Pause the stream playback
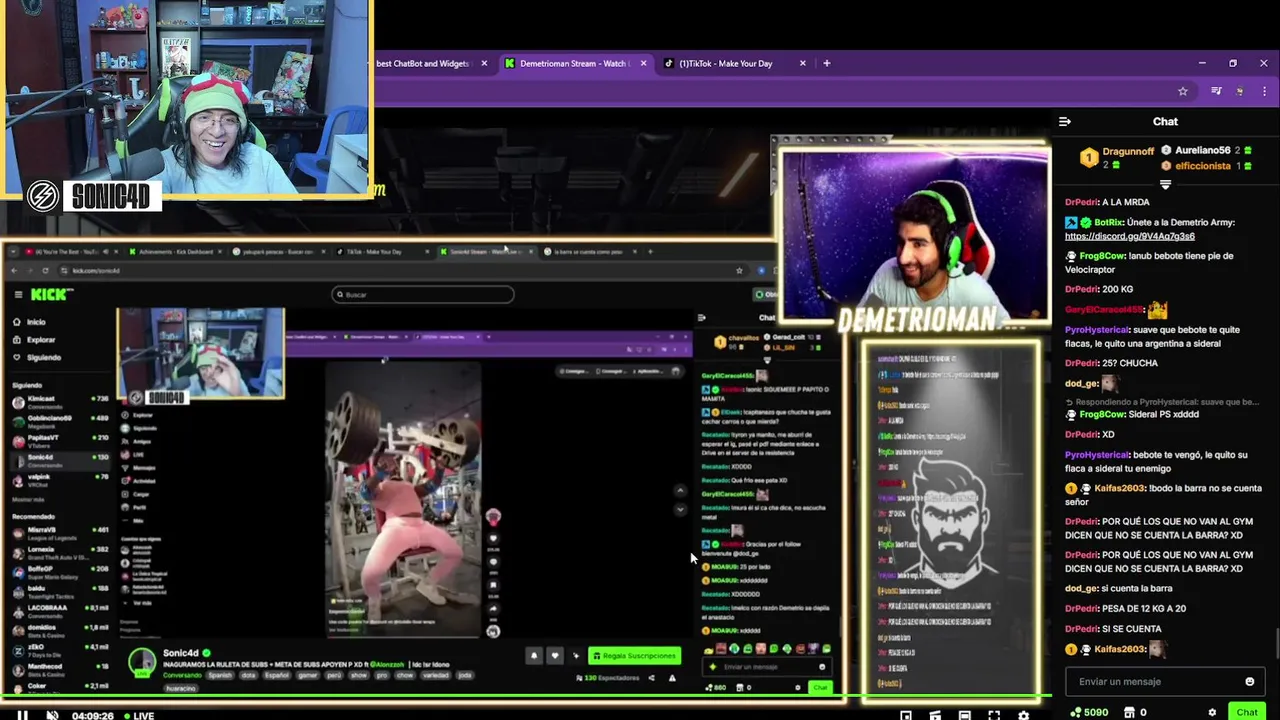This screenshot has width=1280, height=720. 22,715
